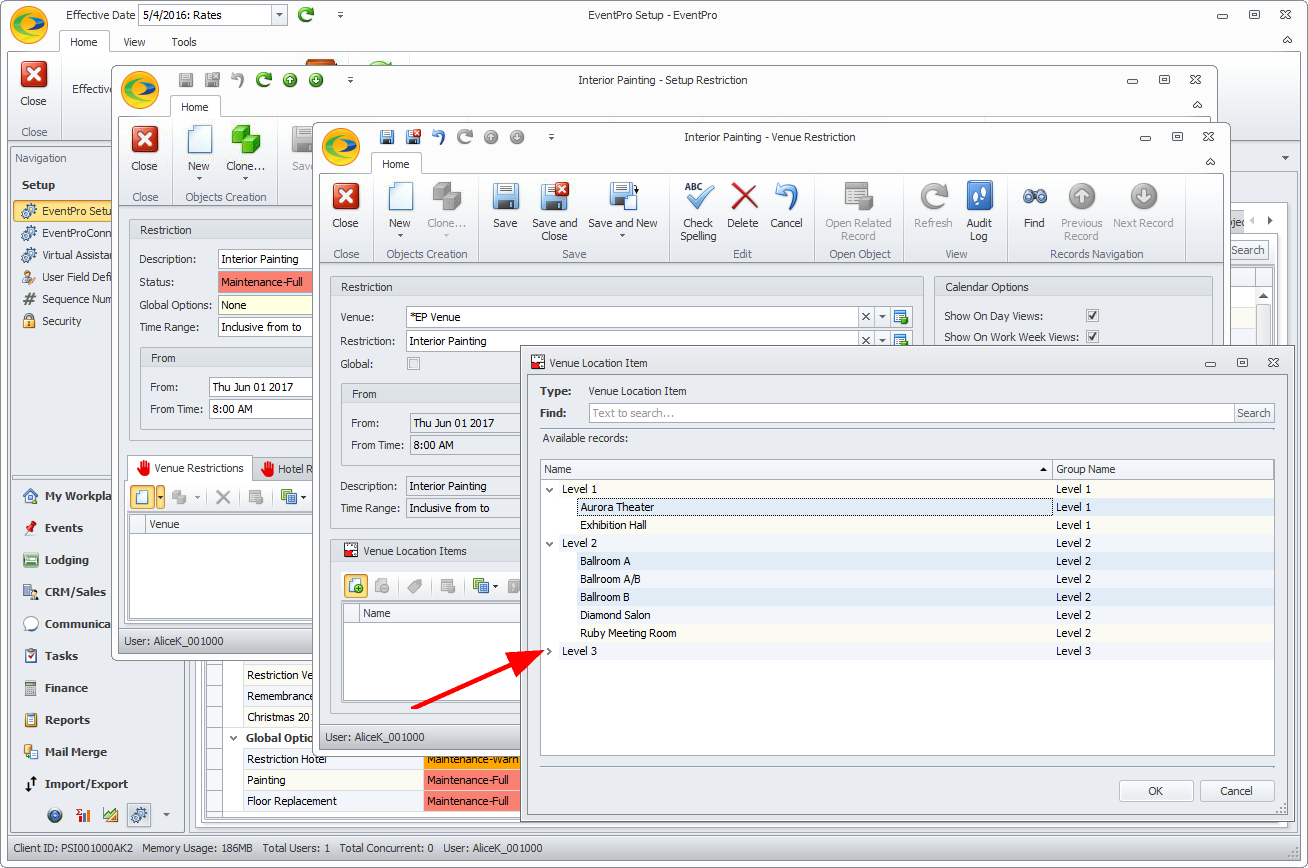Clear the Venue field with X

pos(866,317)
